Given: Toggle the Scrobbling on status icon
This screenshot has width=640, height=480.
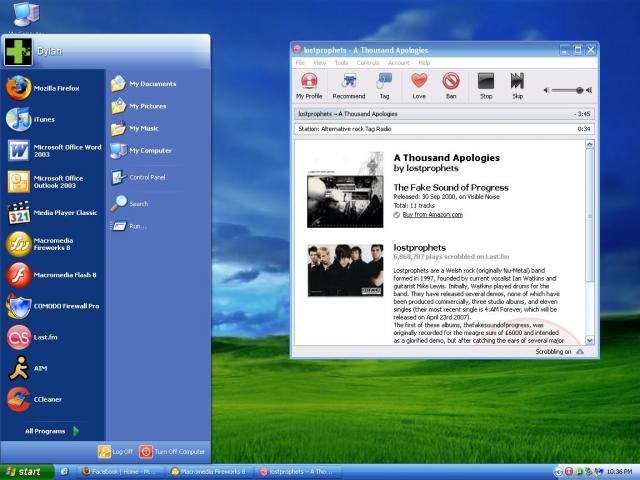Looking at the screenshot, I should tap(580, 351).
